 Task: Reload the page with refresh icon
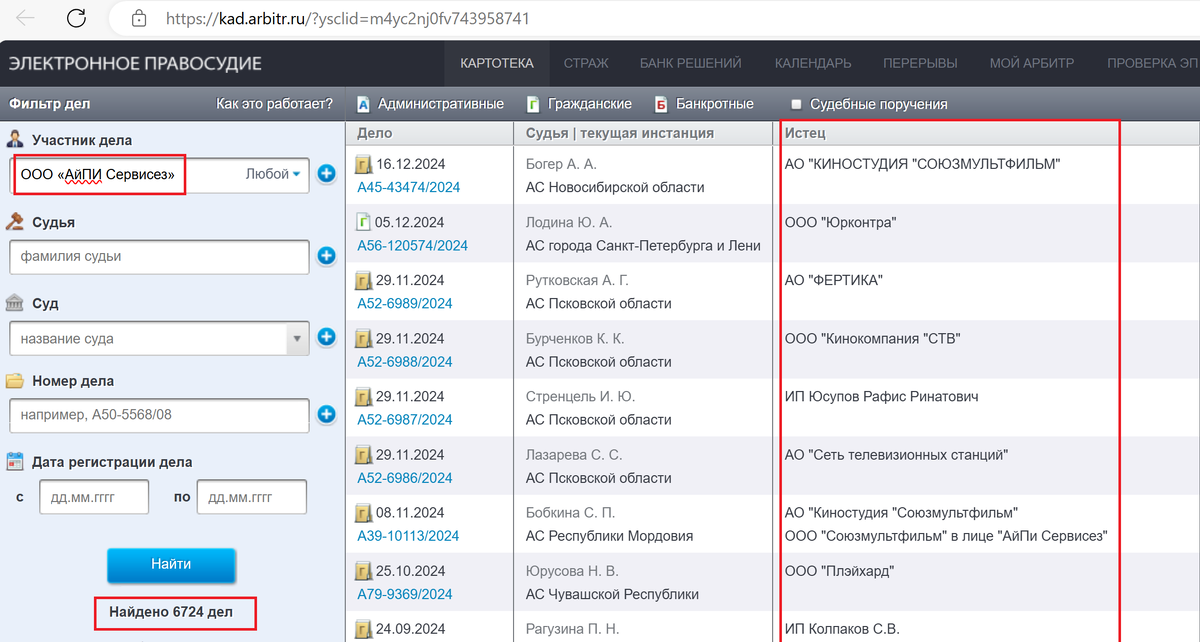[76, 18]
